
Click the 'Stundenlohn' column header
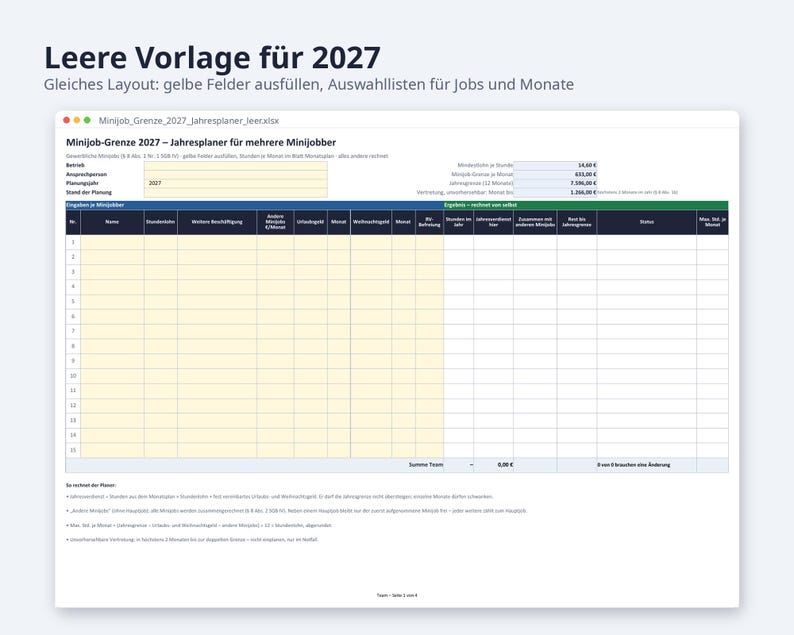click(161, 222)
